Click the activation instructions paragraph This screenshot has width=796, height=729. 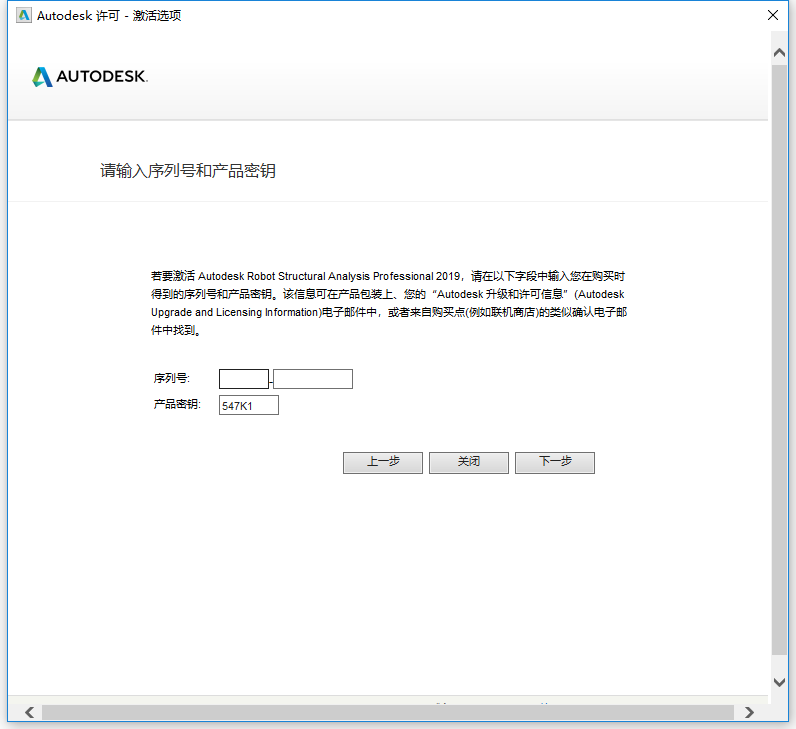[389, 303]
